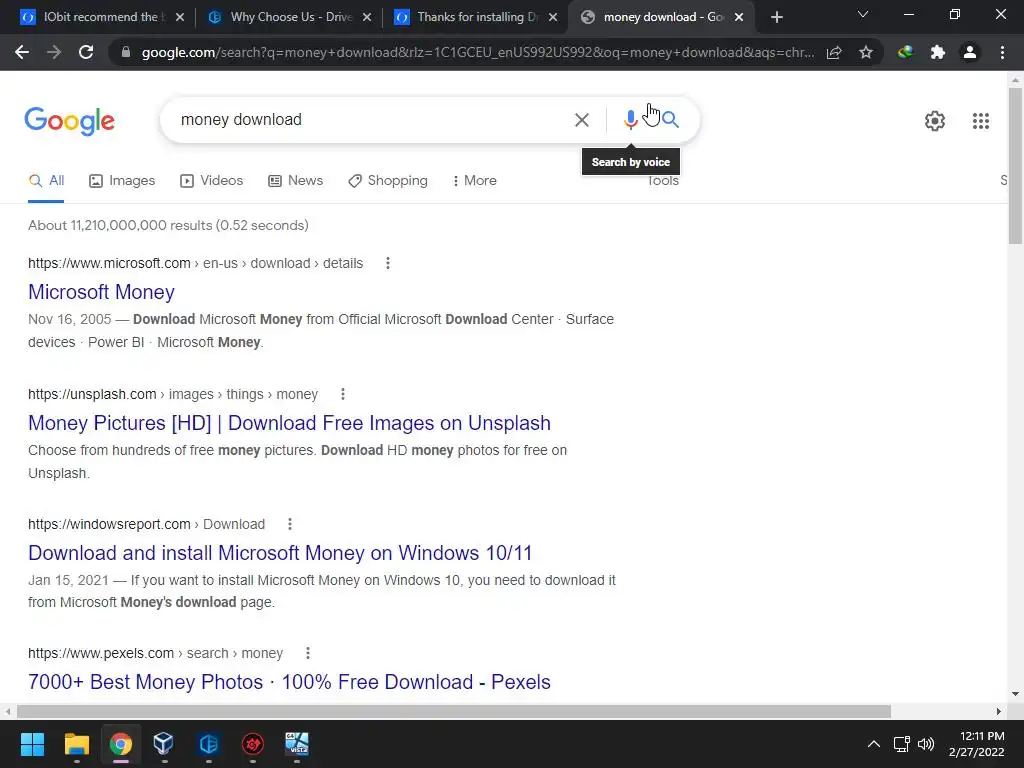Viewport: 1024px width, 768px height.
Task: Switch to the Images tab
Action: click(x=122, y=180)
